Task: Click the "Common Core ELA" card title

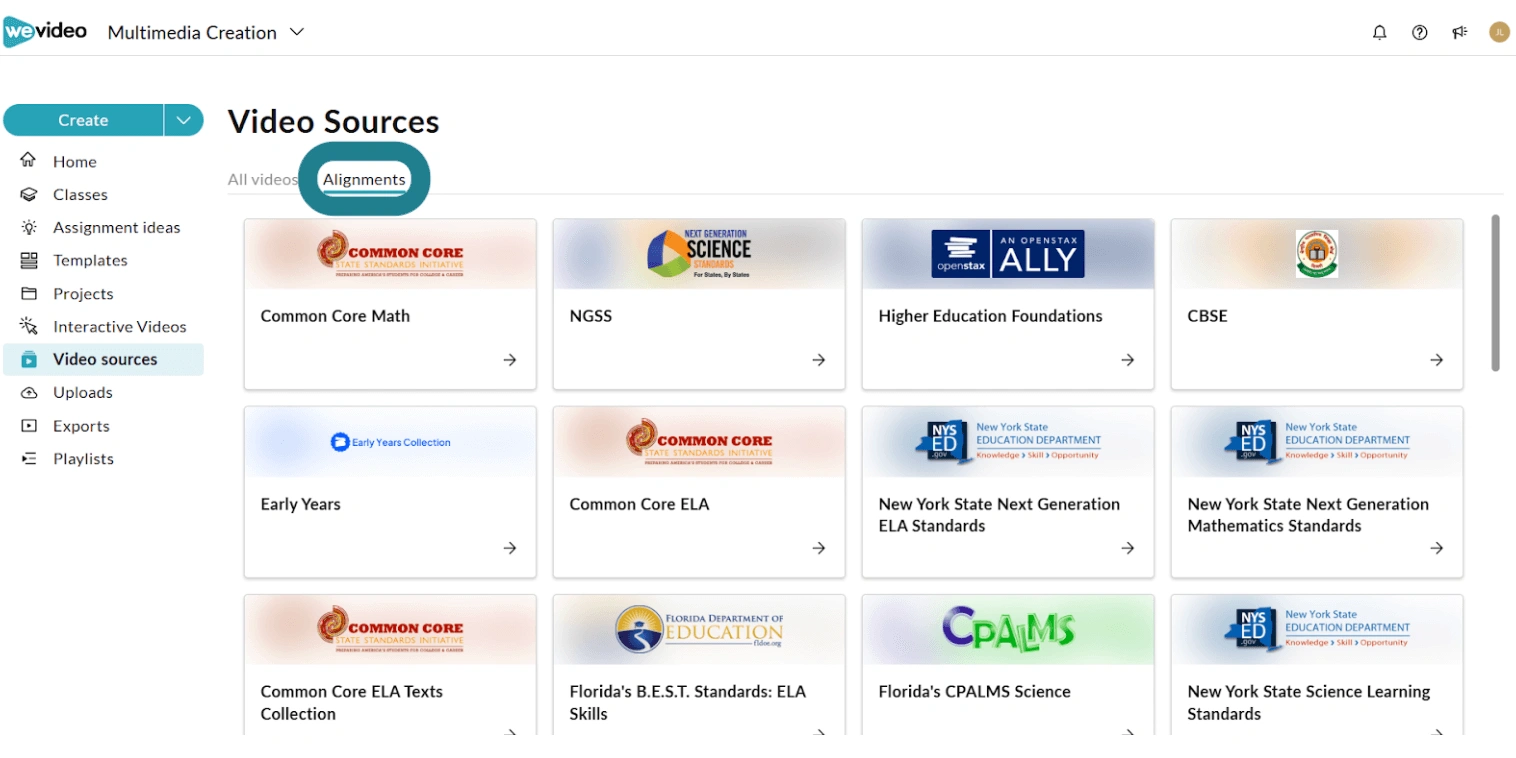Action: tap(639, 504)
